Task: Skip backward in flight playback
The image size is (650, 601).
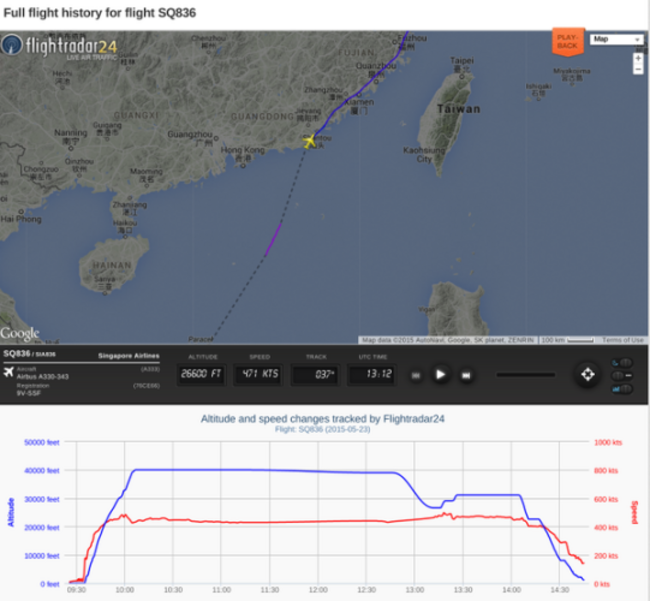Action: [x=416, y=376]
